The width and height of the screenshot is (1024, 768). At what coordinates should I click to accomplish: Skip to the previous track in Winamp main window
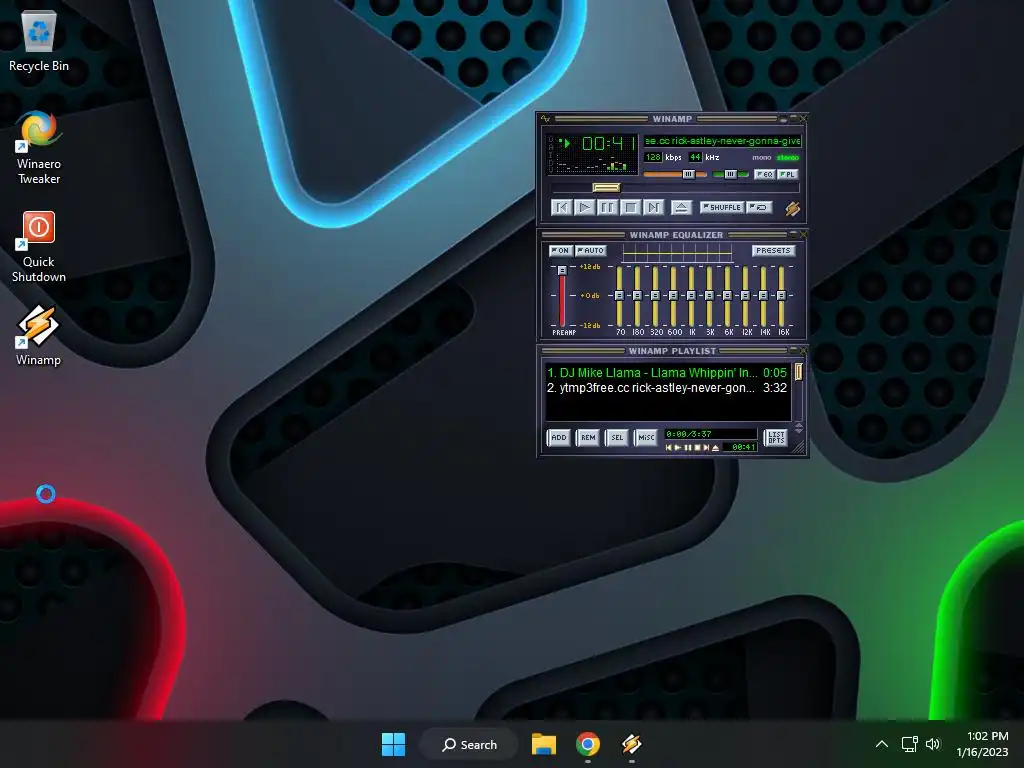tap(562, 208)
